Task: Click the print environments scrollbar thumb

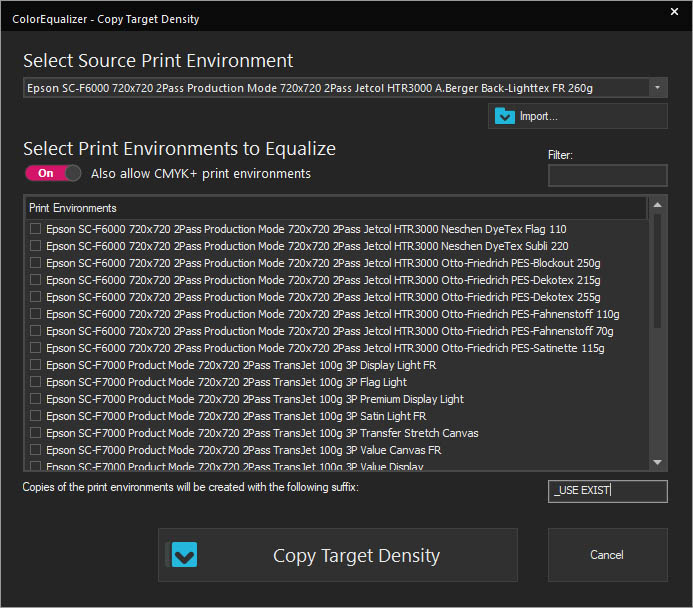Action: click(657, 271)
